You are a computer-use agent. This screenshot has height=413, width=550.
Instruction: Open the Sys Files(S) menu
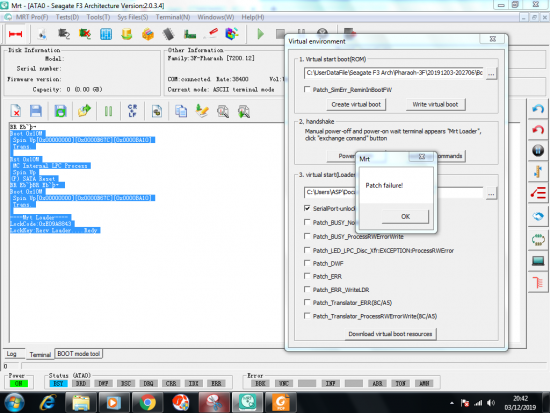tap(133, 17)
